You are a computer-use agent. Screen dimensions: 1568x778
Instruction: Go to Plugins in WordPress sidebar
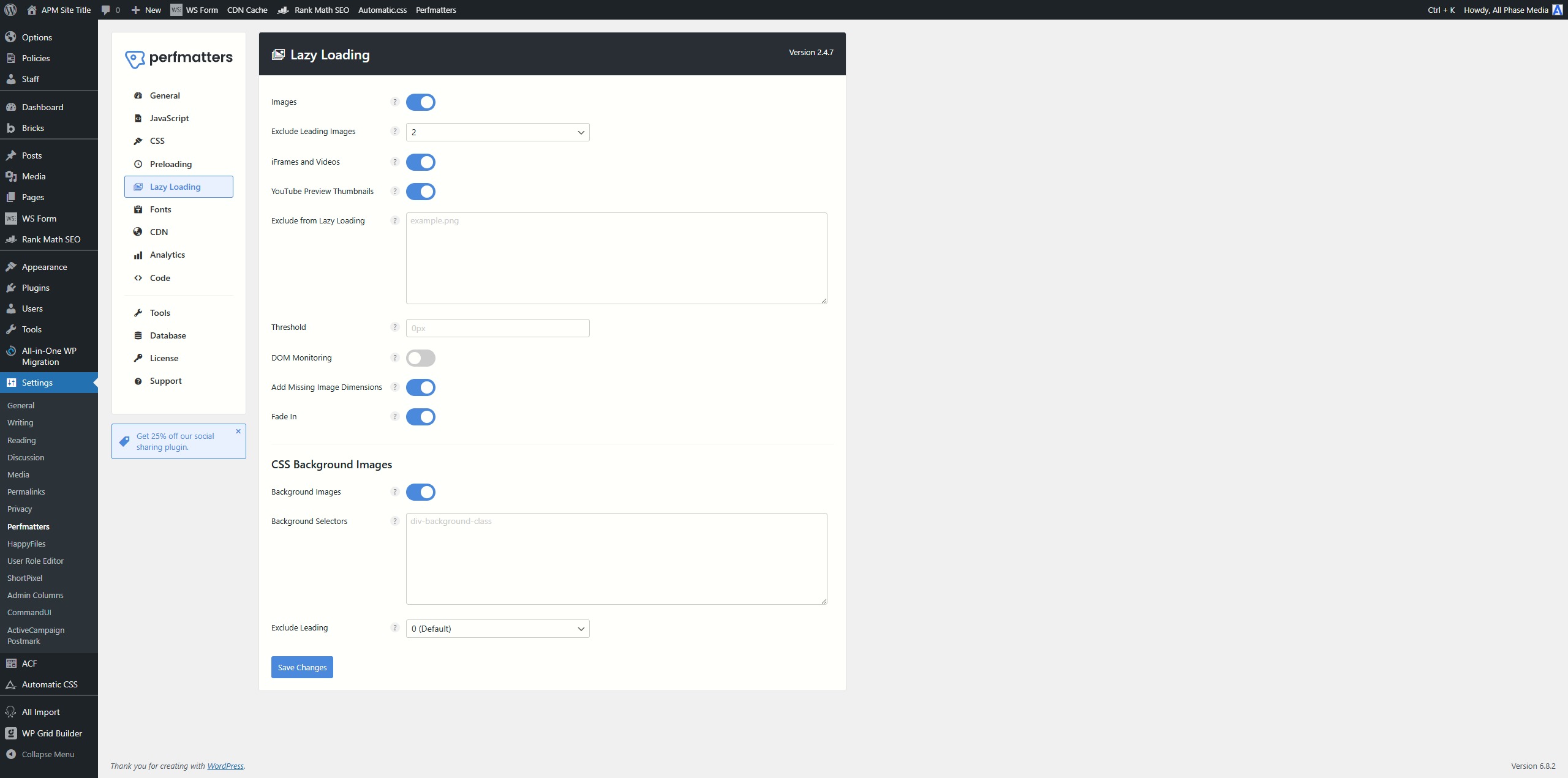coord(36,288)
